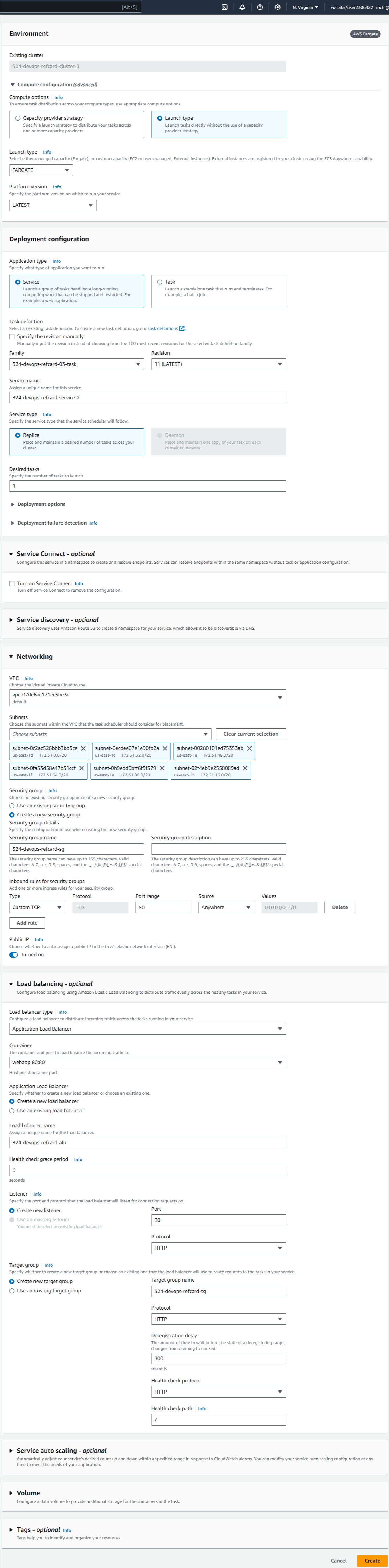Viewport: 389px width, 1568px height.
Task: Open Info link next to Compute options
Action: (x=59, y=97)
